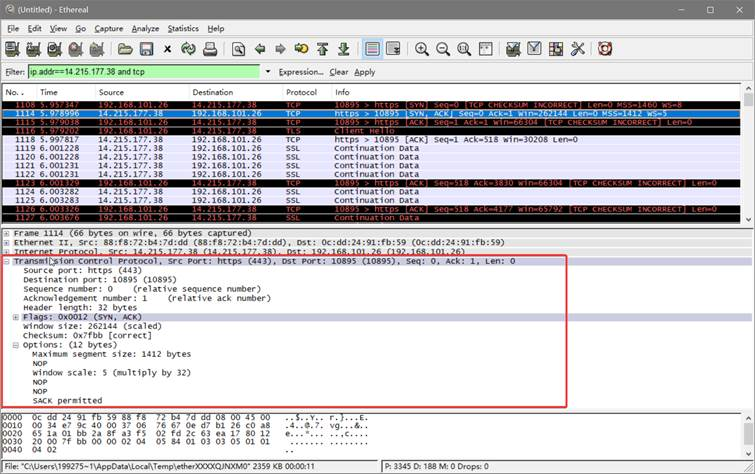Select packet 1124 Continuation Data row

tap(371, 192)
